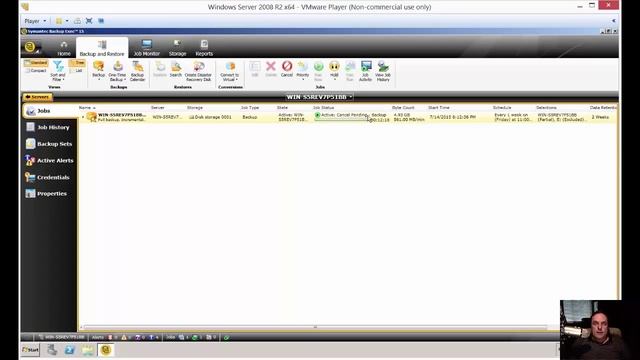The width and height of the screenshot is (640, 360).
Task: Expand the WIN-S5REV7P51BB job row
Action: click(83, 117)
